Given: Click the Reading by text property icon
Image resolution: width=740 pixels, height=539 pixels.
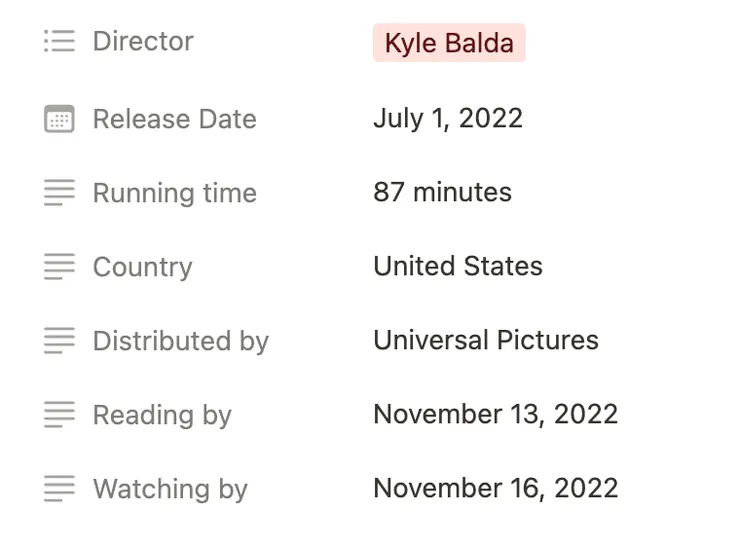Looking at the screenshot, I should [59, 415].
